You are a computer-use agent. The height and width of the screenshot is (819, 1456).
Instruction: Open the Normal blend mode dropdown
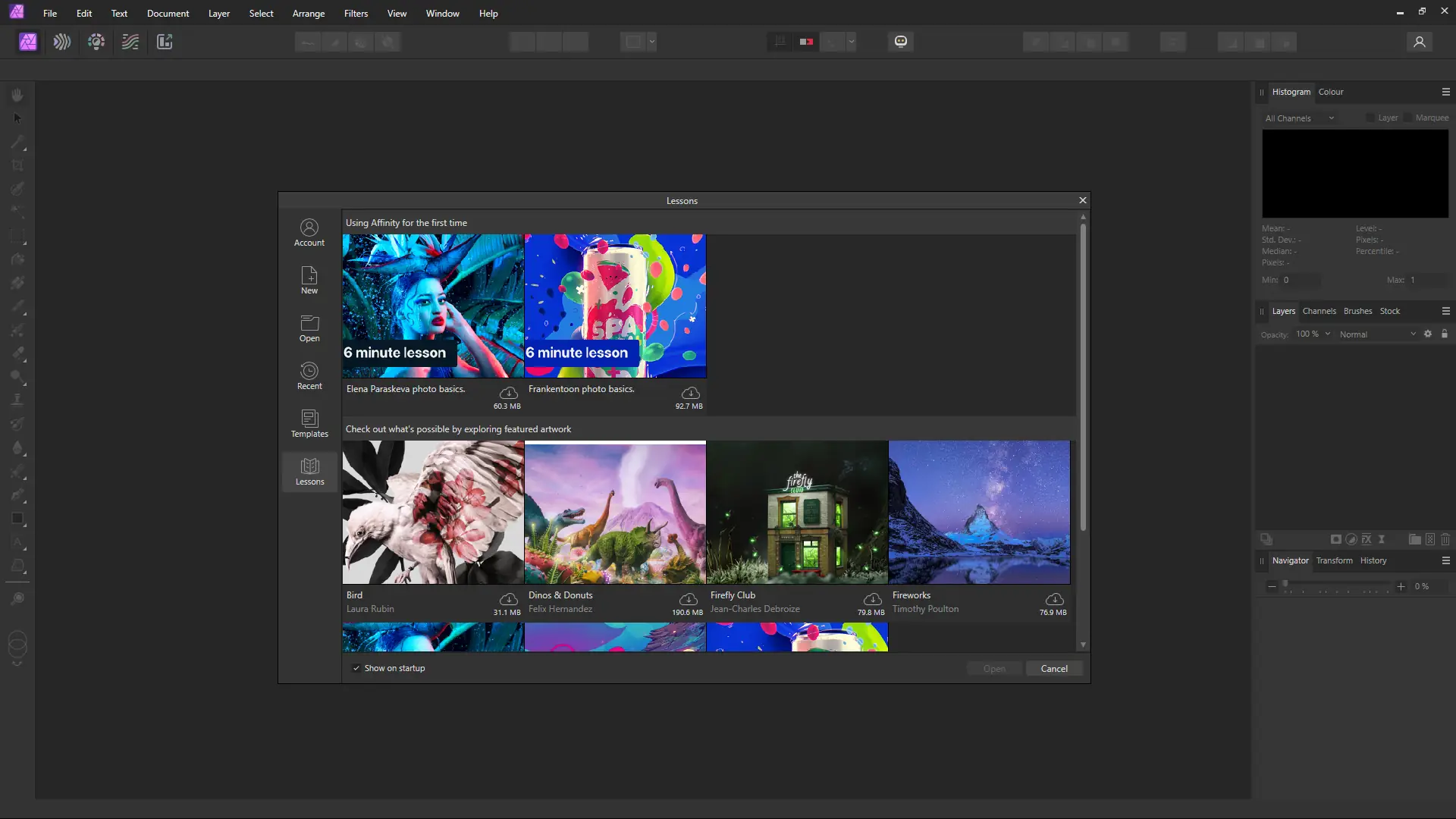1377,334
